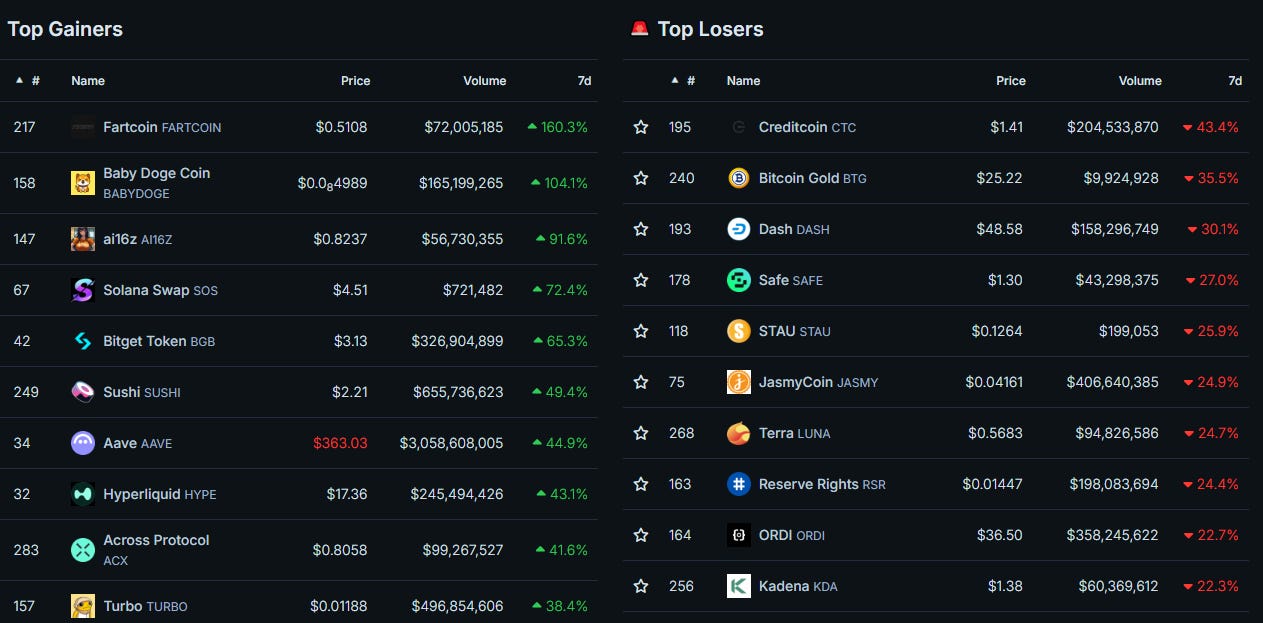Sort Top Gainers by 7d change

584,80
